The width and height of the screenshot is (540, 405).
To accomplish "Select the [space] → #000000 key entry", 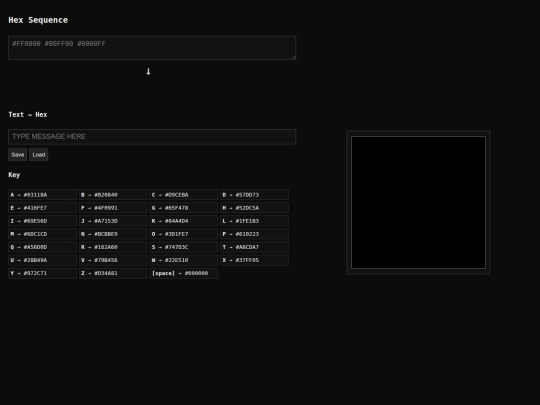I will [x=184, y=273].
